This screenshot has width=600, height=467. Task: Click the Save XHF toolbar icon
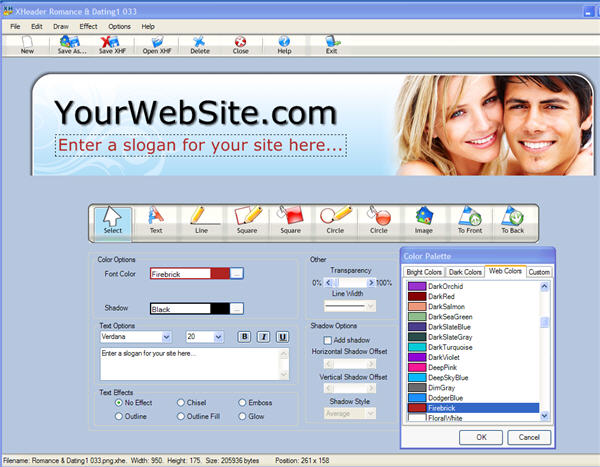[x=112, y=43]
